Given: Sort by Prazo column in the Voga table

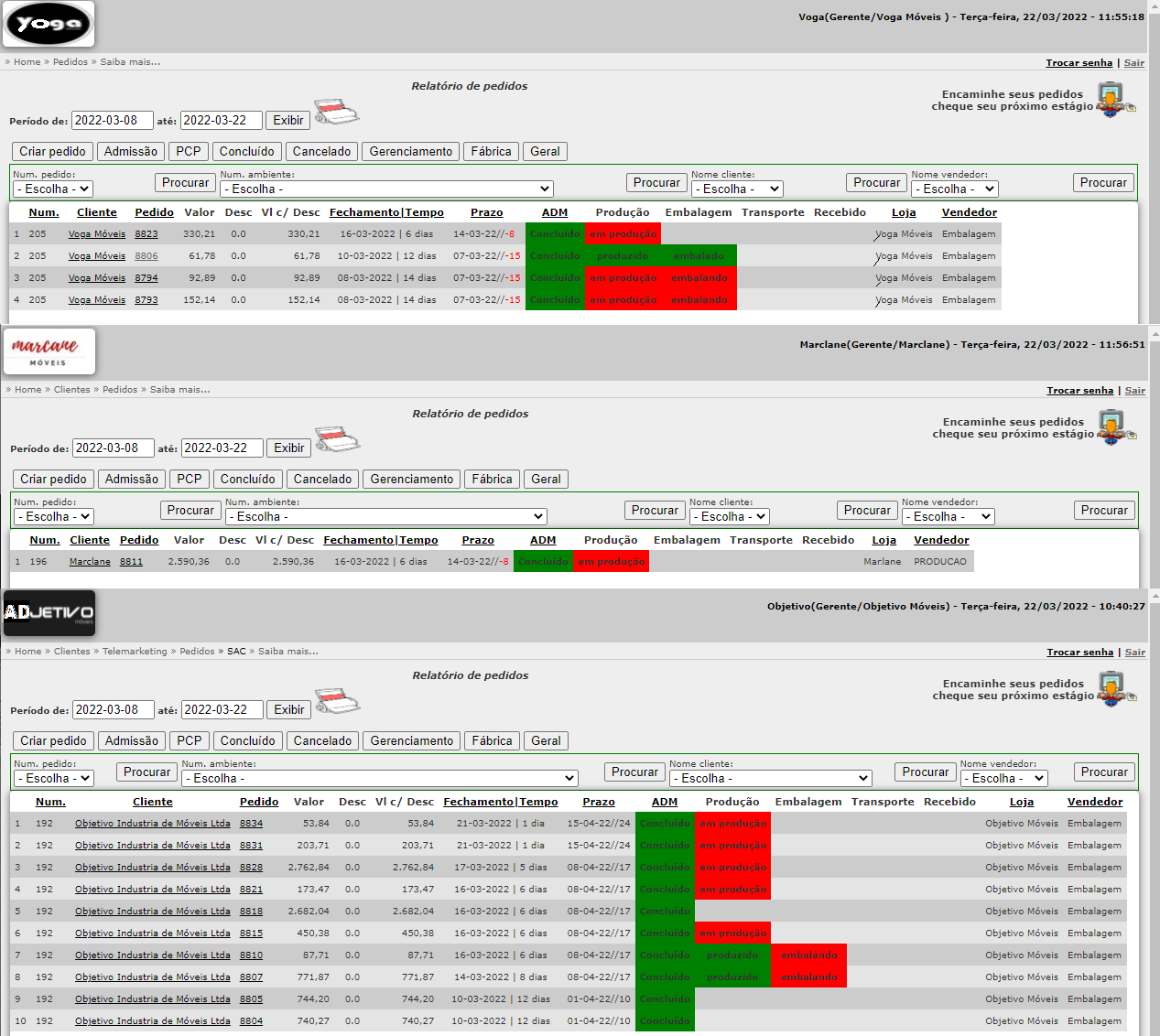Looking at the screenshot, I should (487, 212).
